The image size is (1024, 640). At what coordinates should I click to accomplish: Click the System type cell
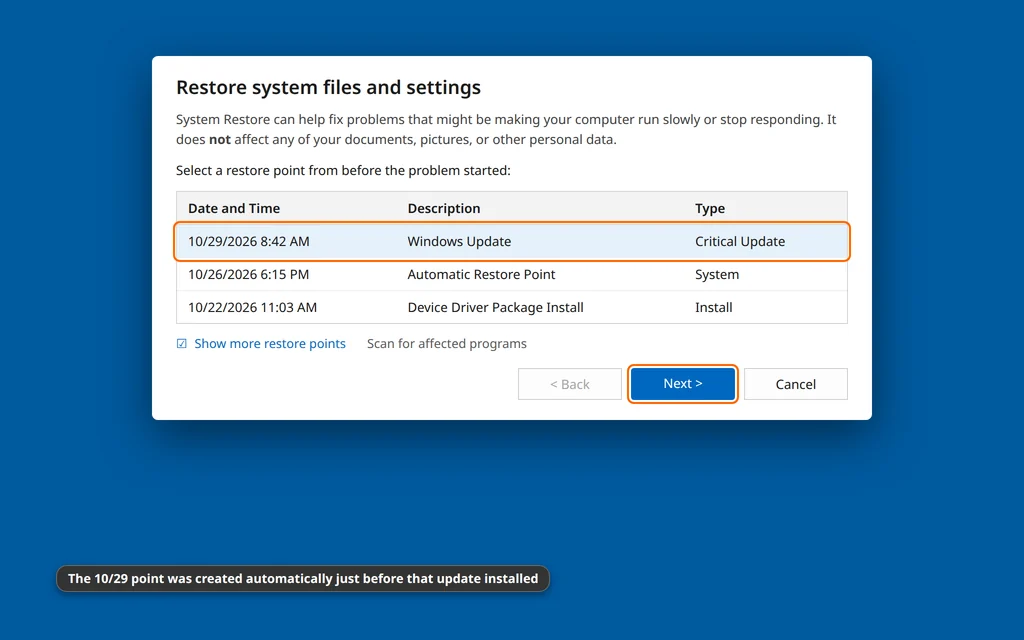(717, 274)
